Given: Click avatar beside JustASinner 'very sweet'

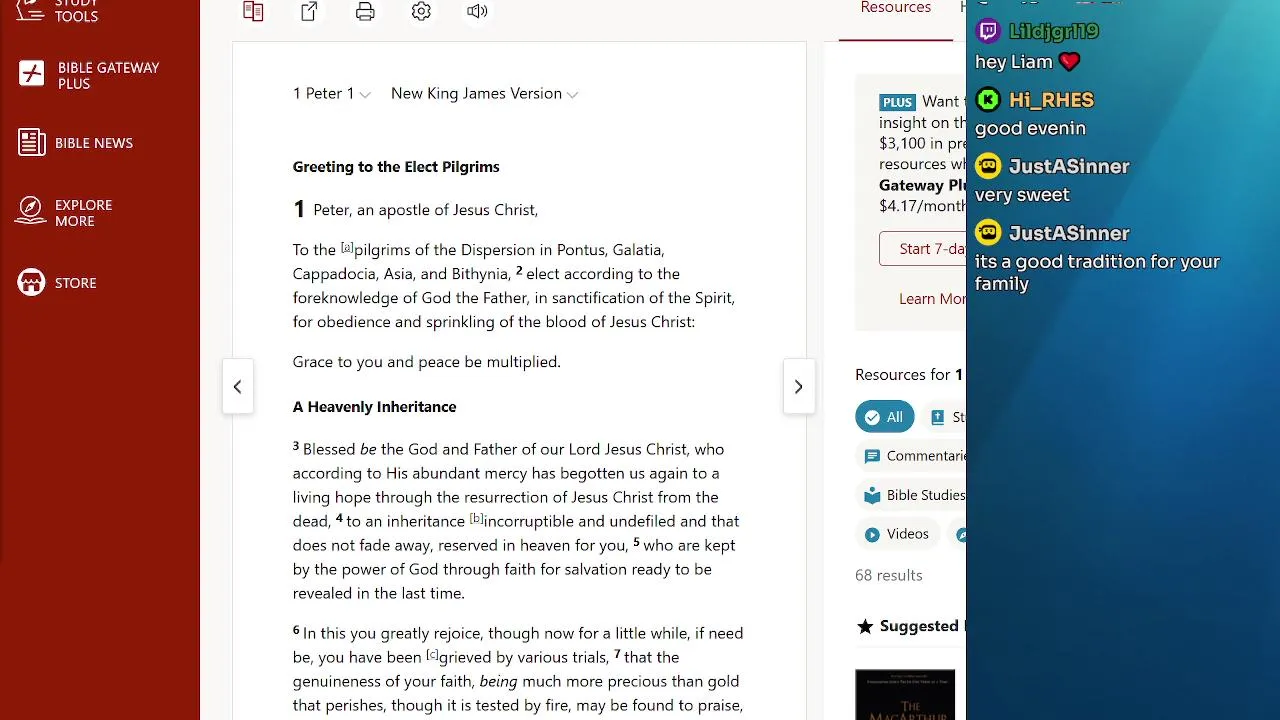Looking at the screenshot, I should pos(988,166).
